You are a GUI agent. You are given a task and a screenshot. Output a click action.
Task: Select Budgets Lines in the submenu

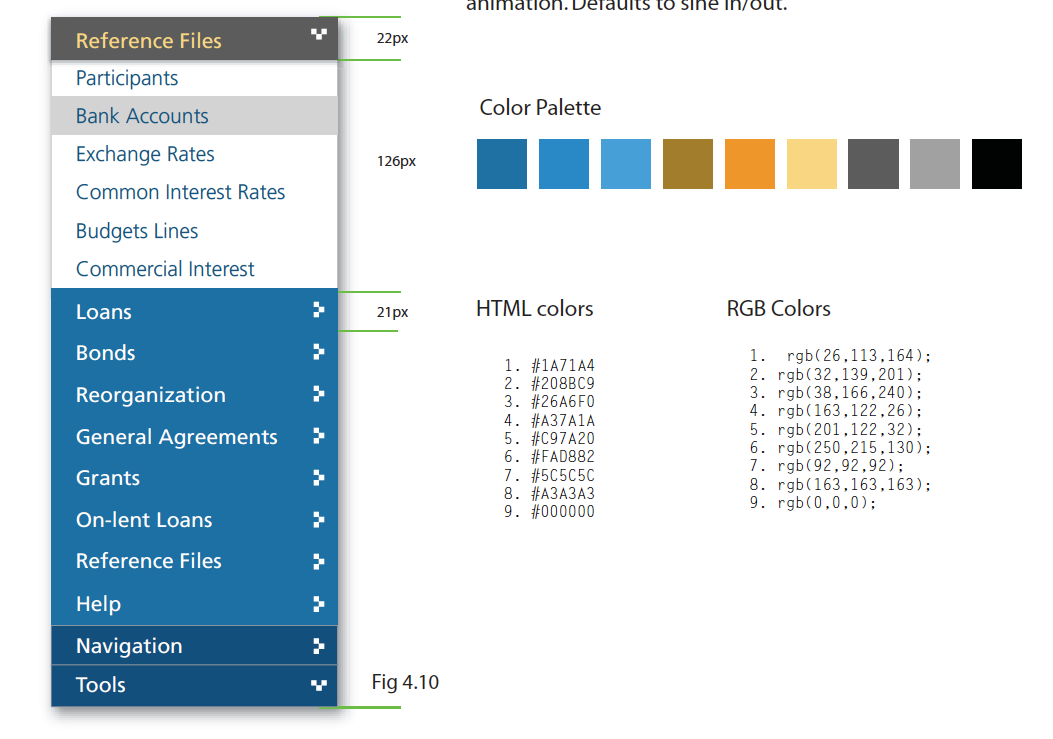click(x=137, y=231)
